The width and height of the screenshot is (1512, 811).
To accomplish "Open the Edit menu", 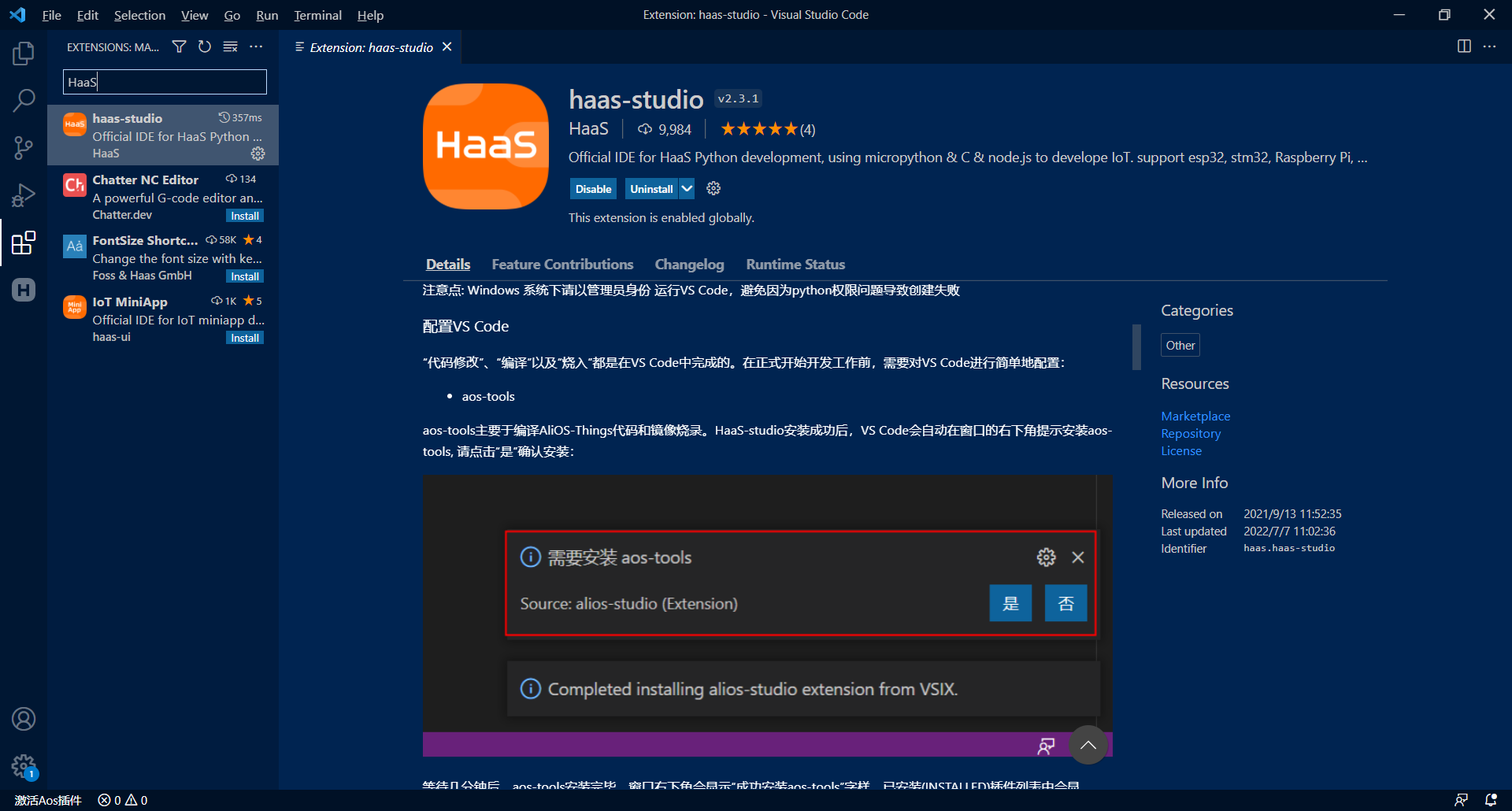I will click(87, 15).
